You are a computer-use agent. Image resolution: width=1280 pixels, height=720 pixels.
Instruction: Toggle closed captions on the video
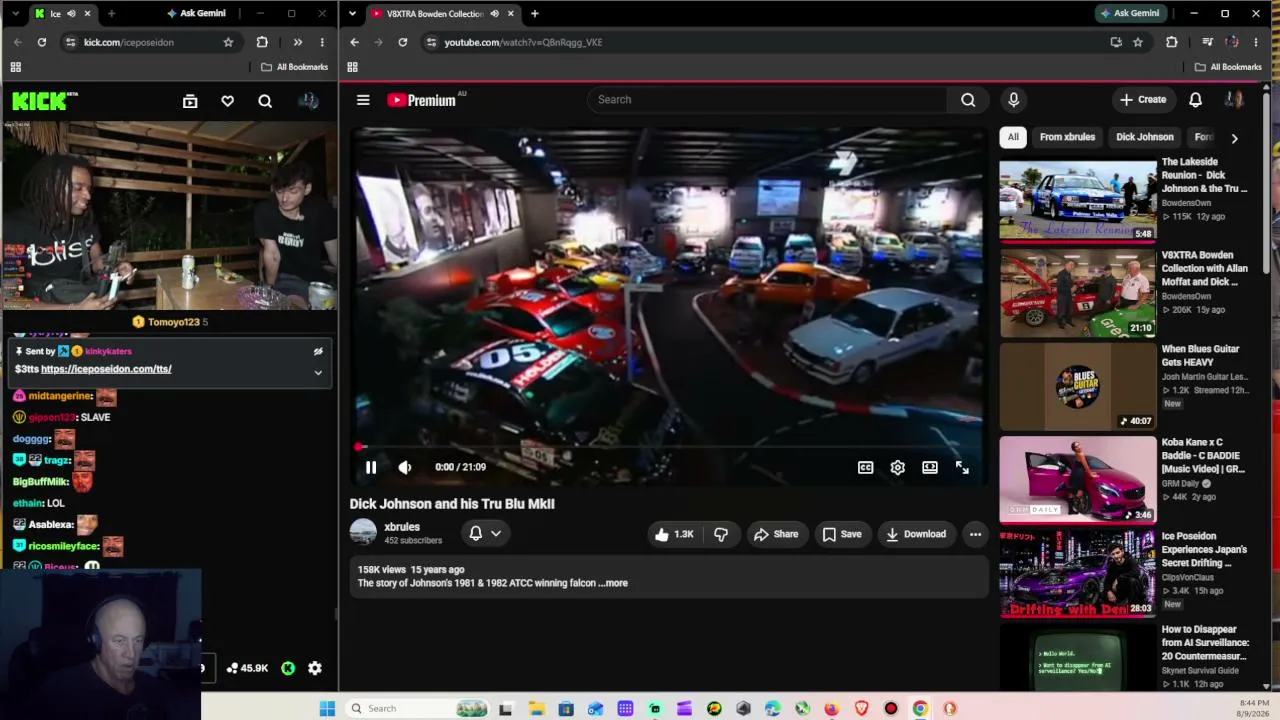[866, 467]
